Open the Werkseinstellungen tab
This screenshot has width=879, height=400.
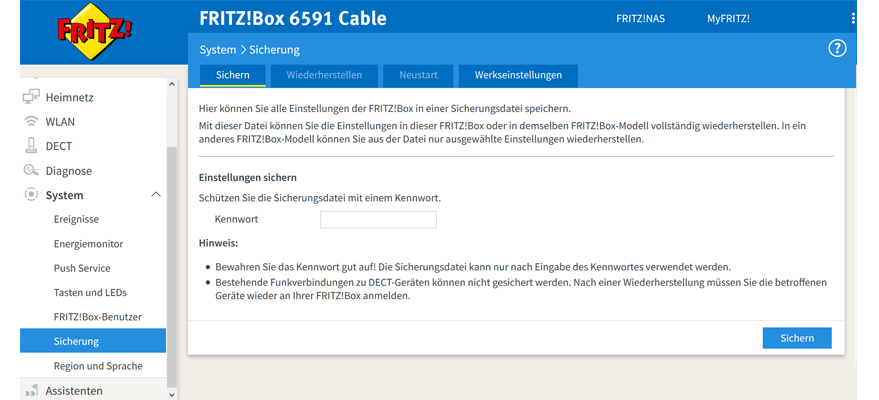click(518, 75)
